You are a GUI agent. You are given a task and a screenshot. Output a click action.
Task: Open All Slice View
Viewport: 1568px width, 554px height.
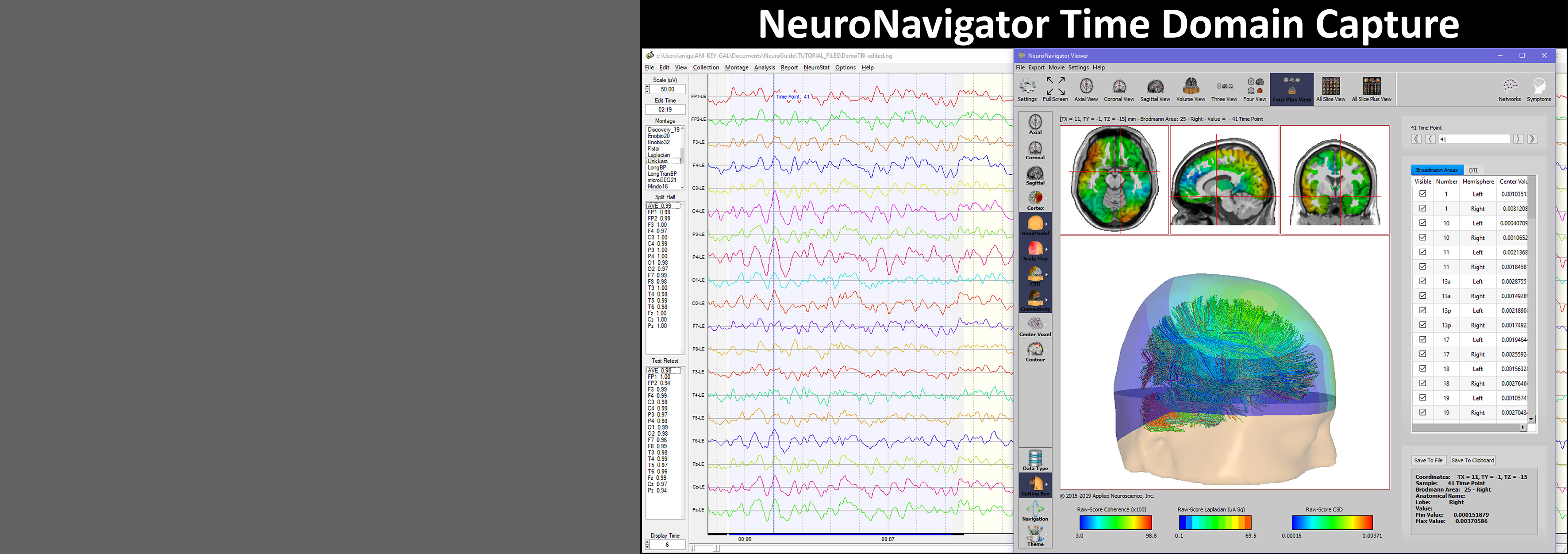pos(1330,89)
